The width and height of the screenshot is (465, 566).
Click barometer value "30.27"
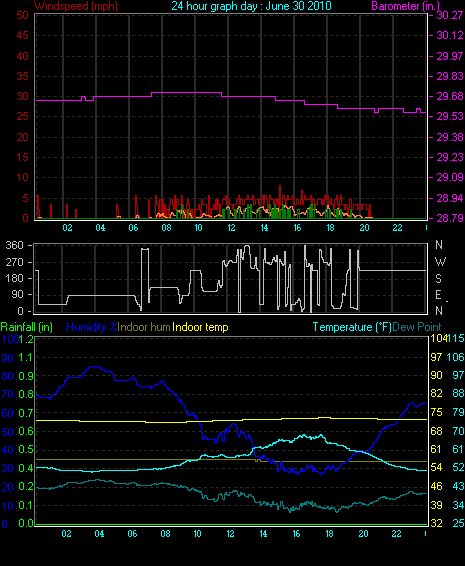450,15
